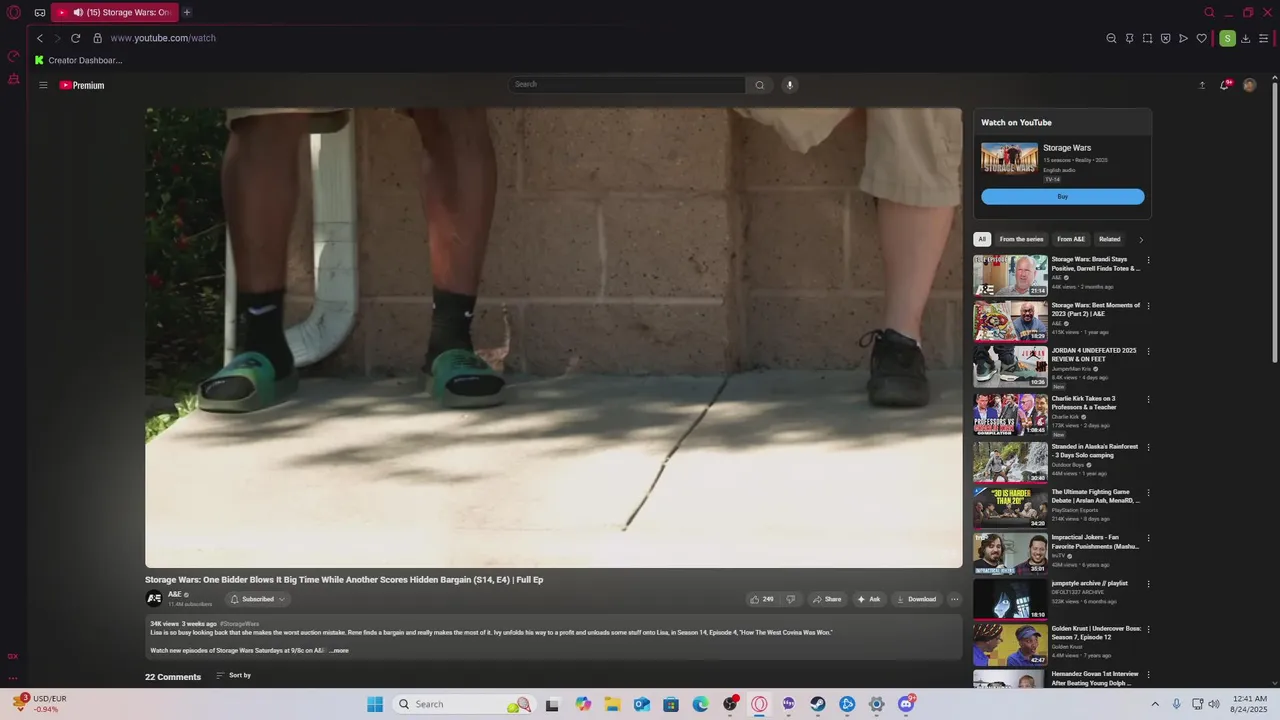This screenshot has width=1280, height=720.
Task: Select the From the series chip
Action: (1021, 239)
